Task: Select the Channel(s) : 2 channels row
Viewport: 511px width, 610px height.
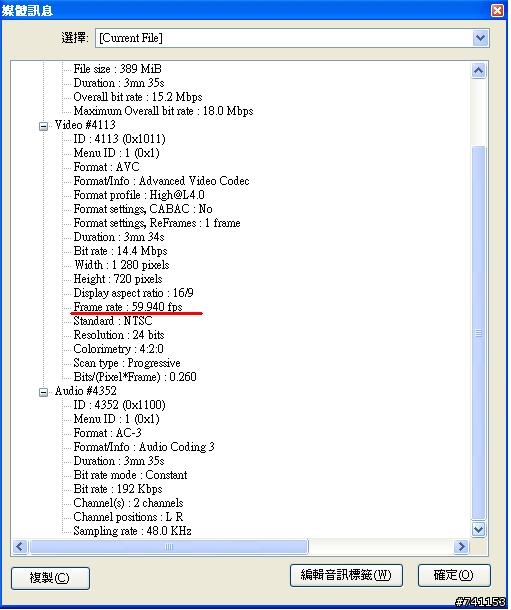Action: (x=128, y=503)
